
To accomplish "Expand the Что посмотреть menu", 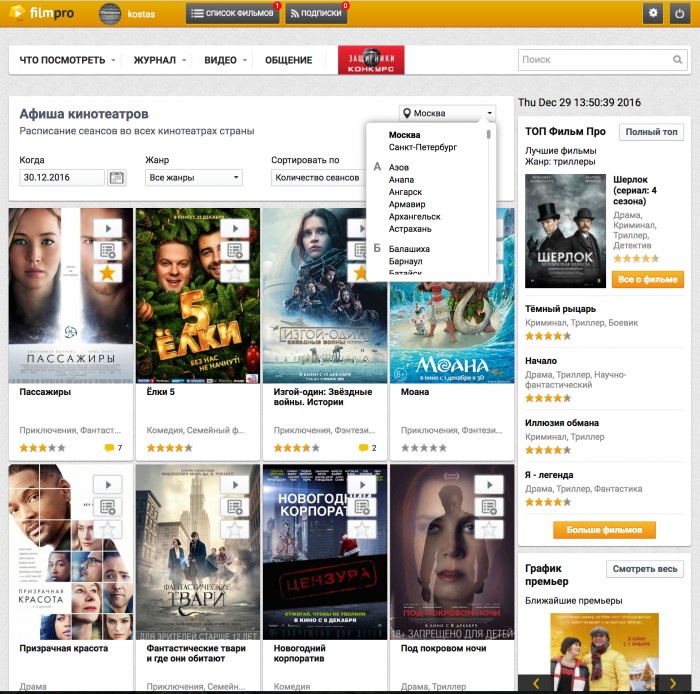I will [67, 60].
